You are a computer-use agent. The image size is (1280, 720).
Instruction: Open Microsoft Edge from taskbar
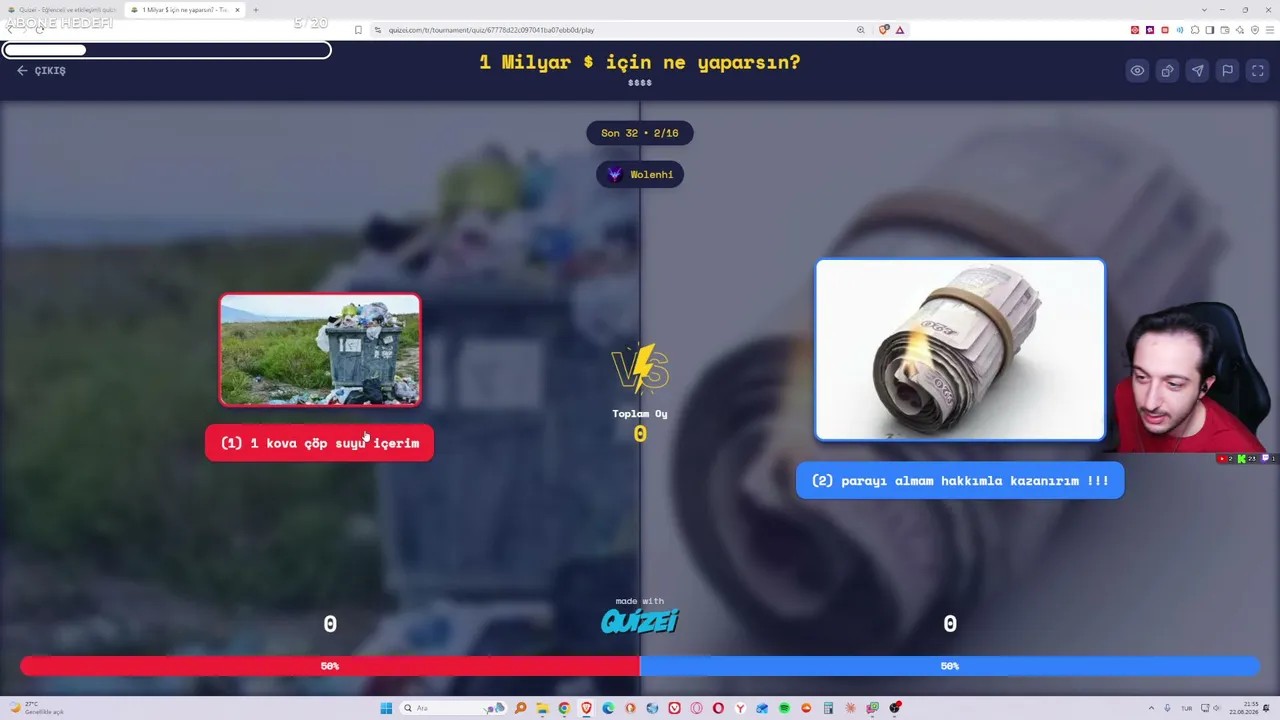[608, 708]
